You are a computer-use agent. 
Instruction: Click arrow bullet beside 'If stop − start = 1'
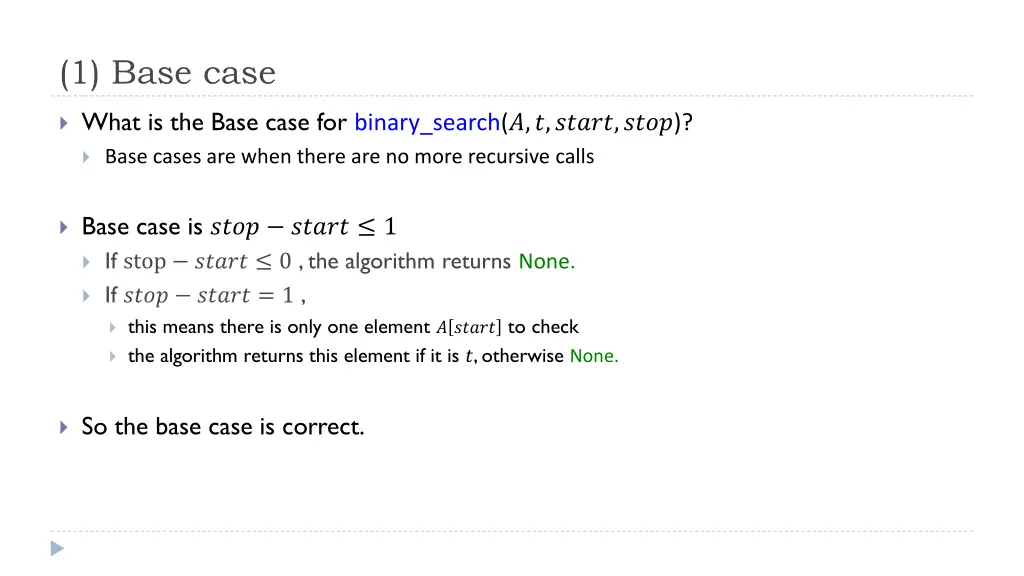86,296
